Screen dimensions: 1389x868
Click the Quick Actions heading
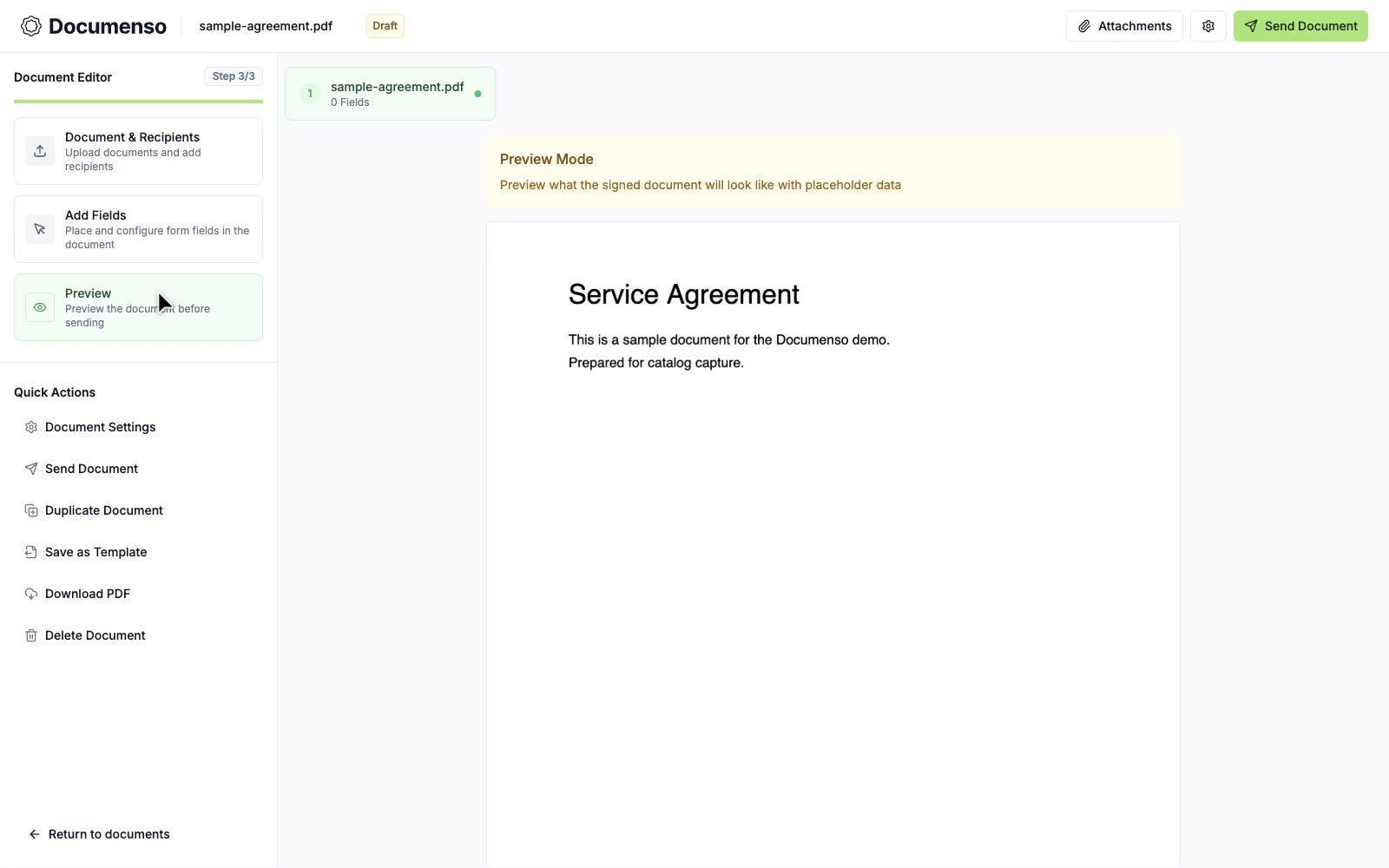pos(55,392)
